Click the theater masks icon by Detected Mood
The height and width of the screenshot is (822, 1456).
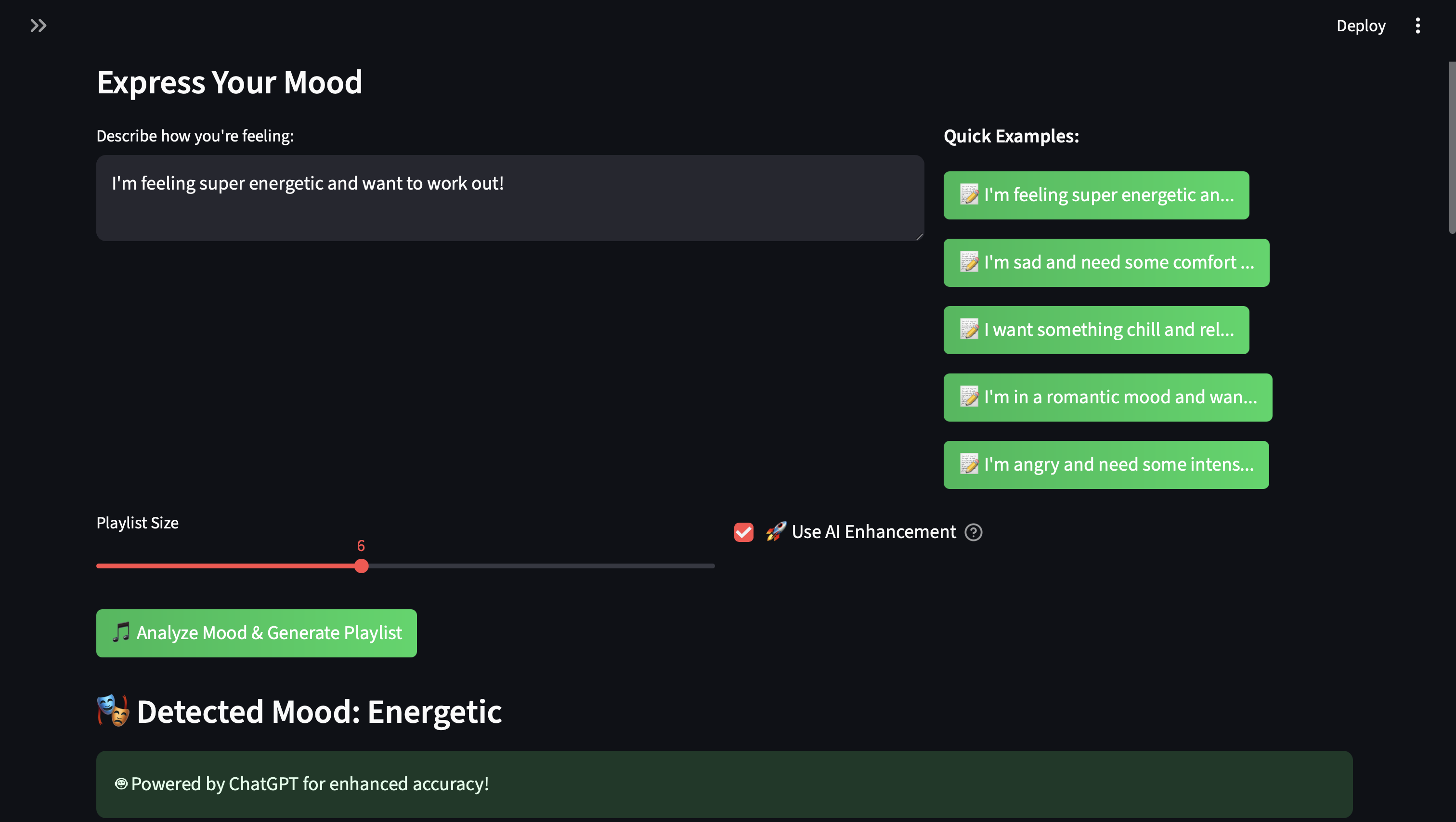[113, 711]
